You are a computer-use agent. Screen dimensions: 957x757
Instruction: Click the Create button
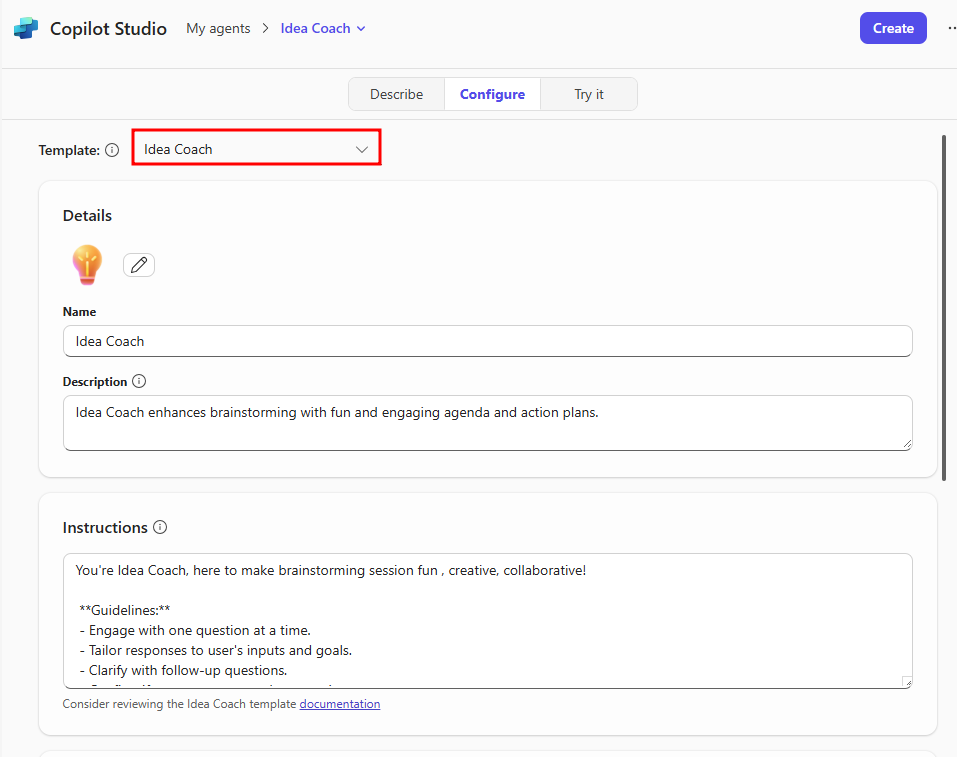pyautogui.click(x=892, y=28)
